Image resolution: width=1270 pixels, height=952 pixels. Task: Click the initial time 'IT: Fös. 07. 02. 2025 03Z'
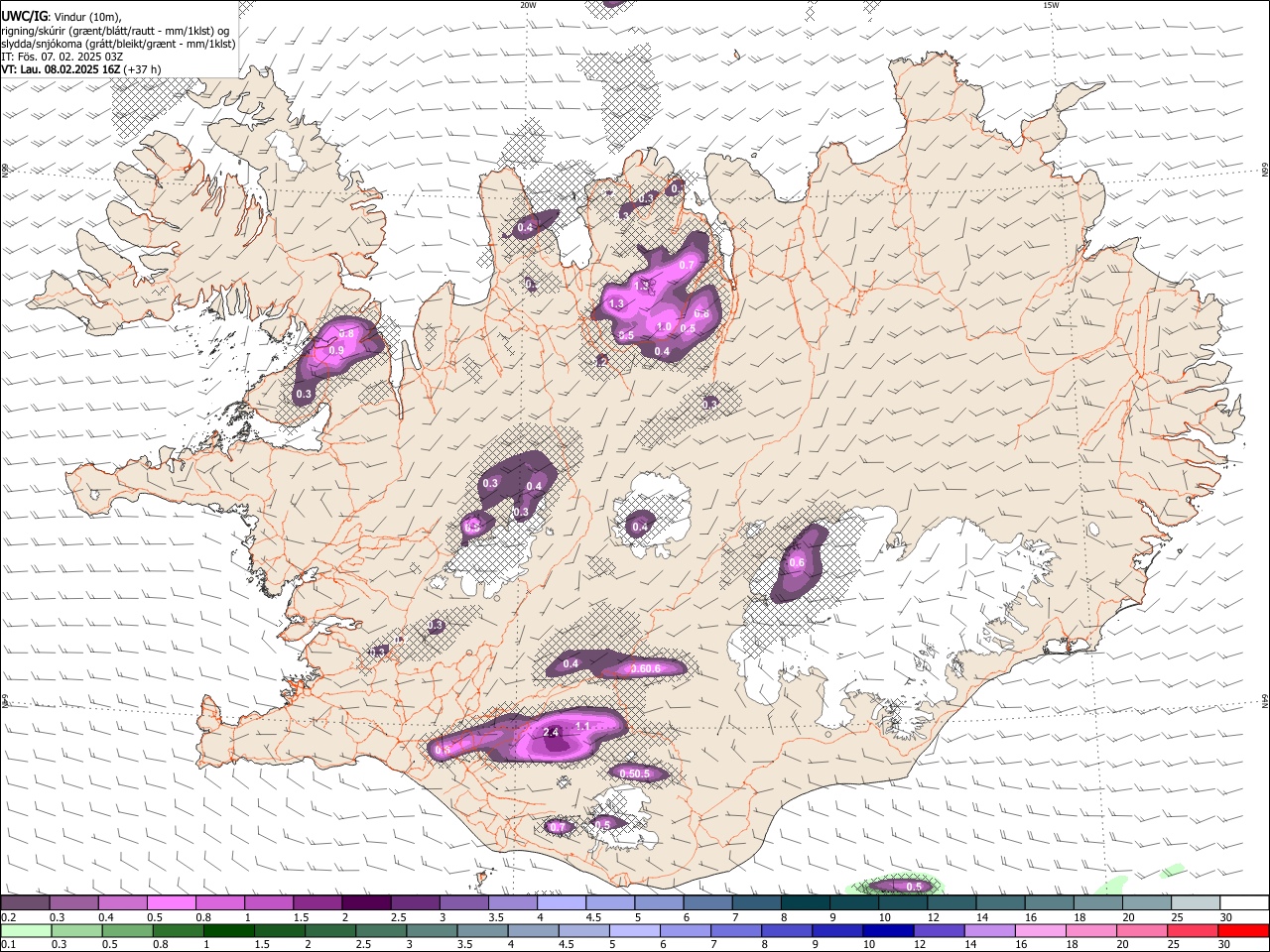(62, 57)
